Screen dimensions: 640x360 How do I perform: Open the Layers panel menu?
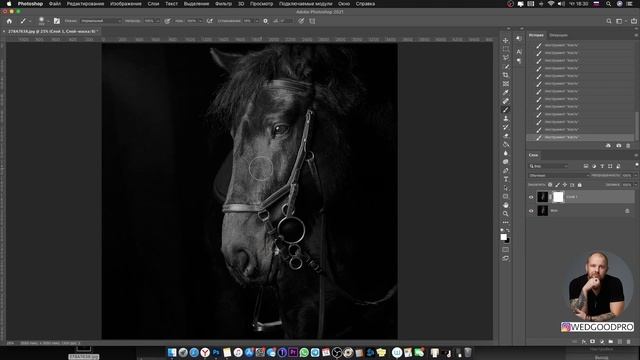[636, 156]
